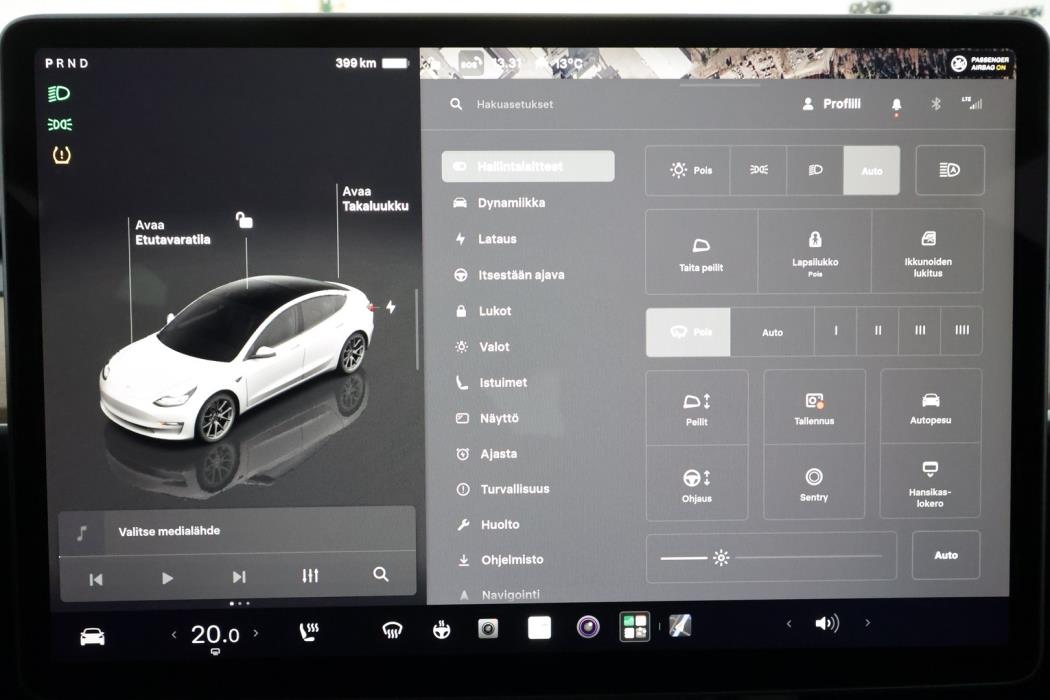The image size is (1050, 700).
Task: Skip to previous track
Action: coord(96,579)
